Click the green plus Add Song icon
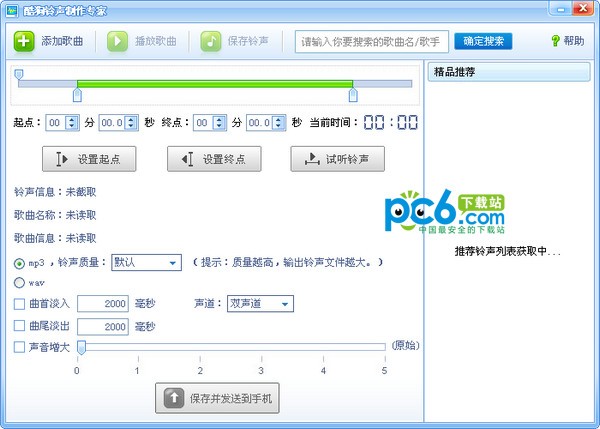600x429 pixels. point(24,41)
